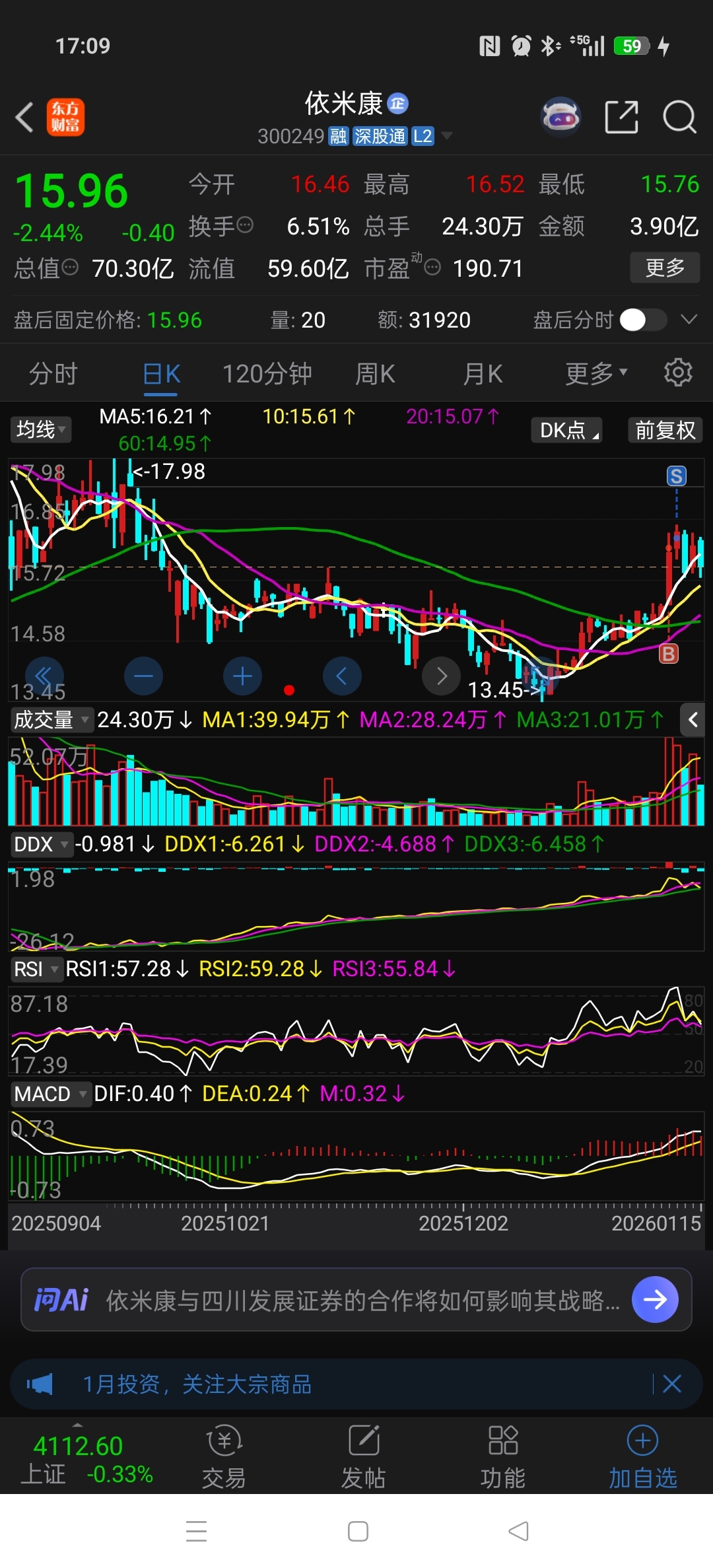Tap the Android recent apps icon
713x1568 pixels.
tap(197, 1531)
